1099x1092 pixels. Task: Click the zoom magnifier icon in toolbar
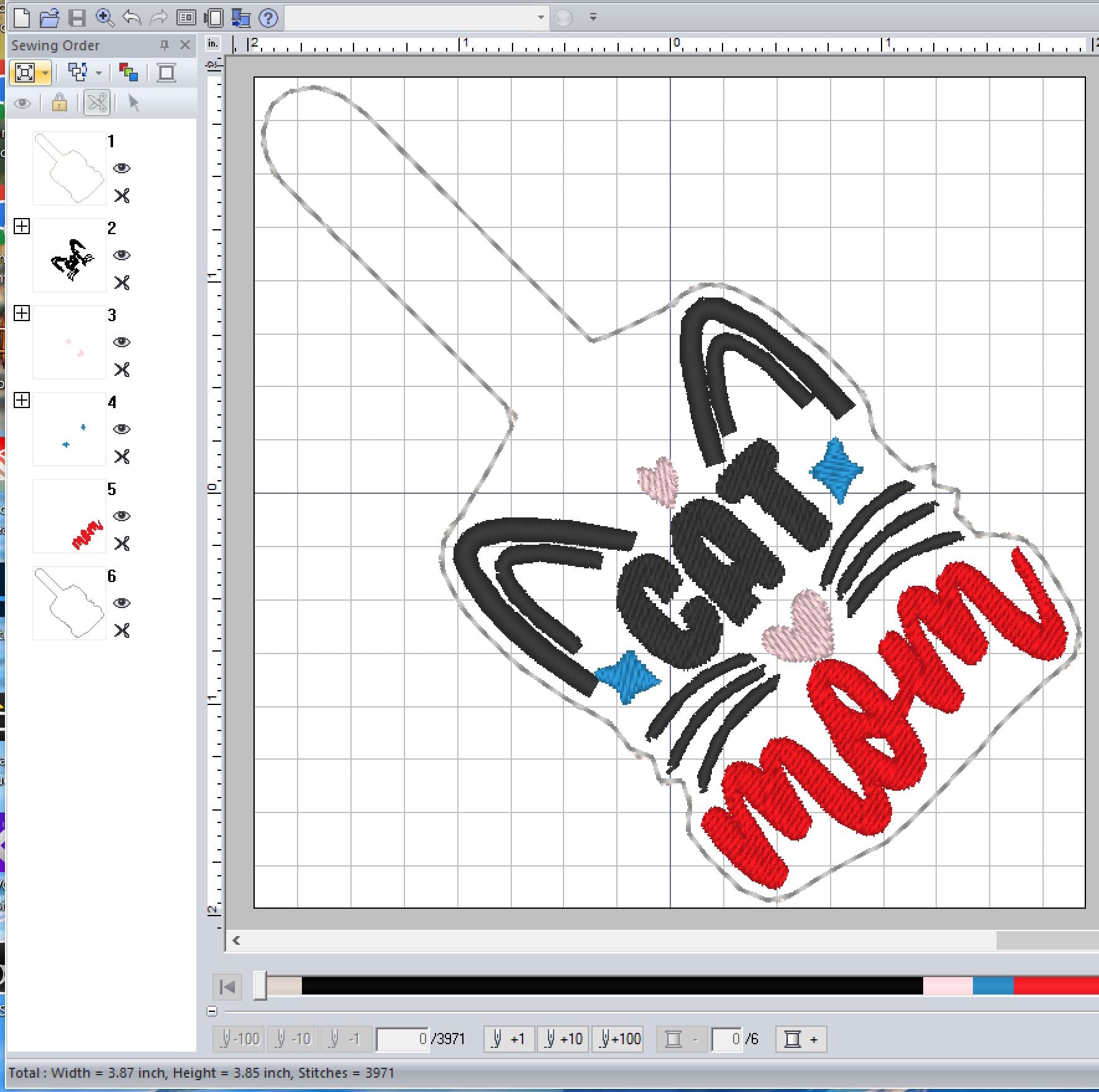[104, 18]
